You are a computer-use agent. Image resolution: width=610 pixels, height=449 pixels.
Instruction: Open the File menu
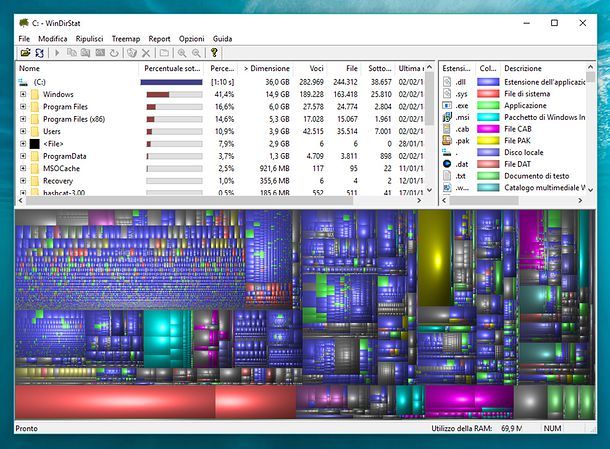point(24,39)
